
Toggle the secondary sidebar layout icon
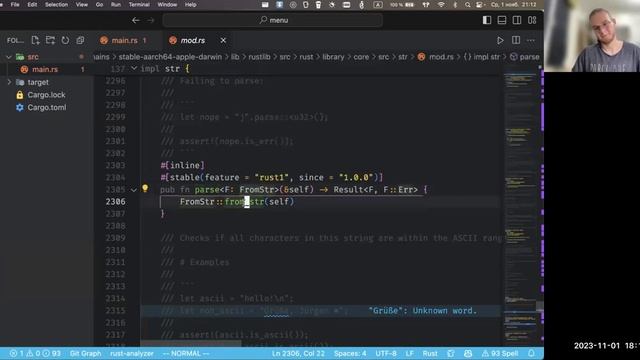pyautogui.click(x=517, y=20)
